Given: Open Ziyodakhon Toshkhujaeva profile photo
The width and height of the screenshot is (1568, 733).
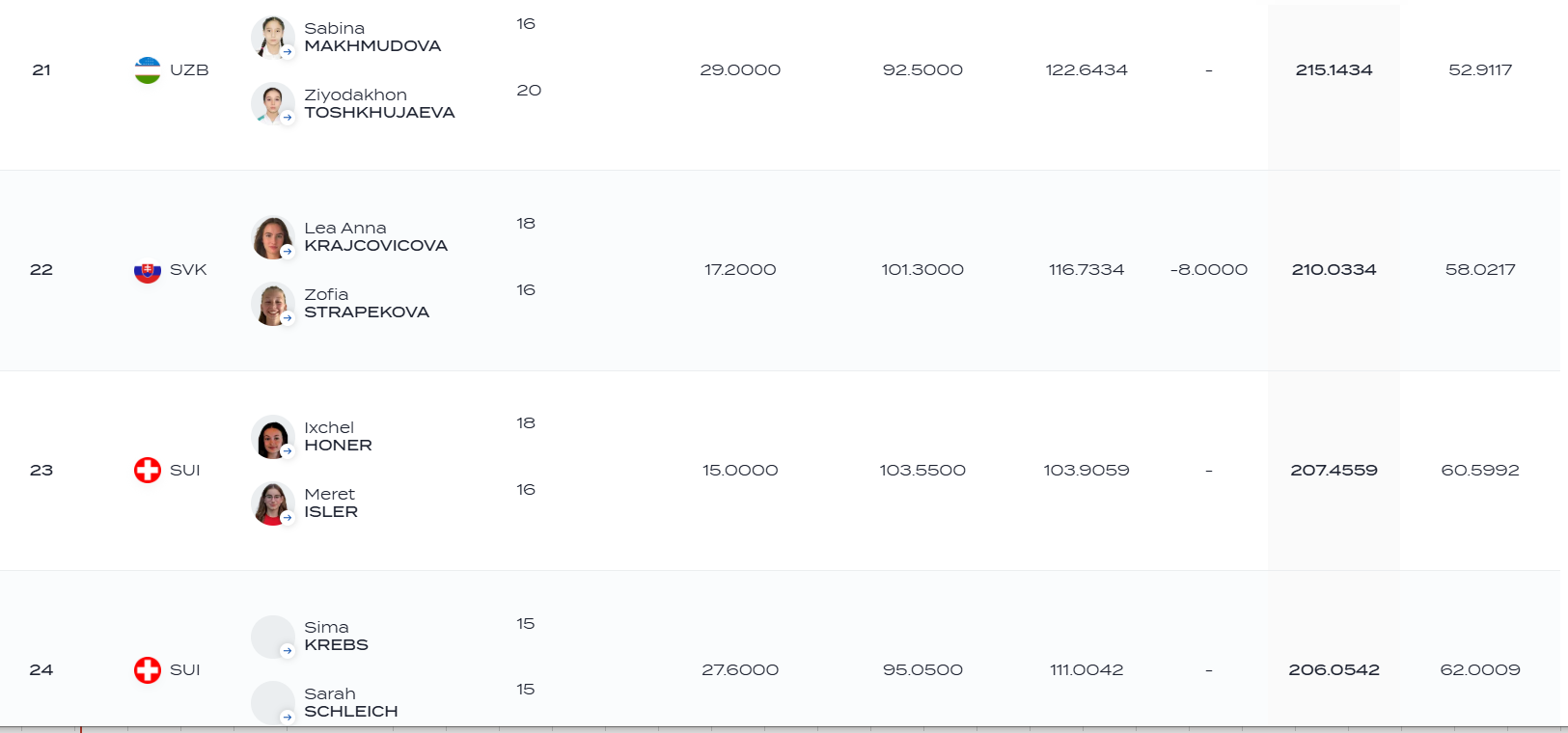Looking at the screenshot, I should point(272,103).
